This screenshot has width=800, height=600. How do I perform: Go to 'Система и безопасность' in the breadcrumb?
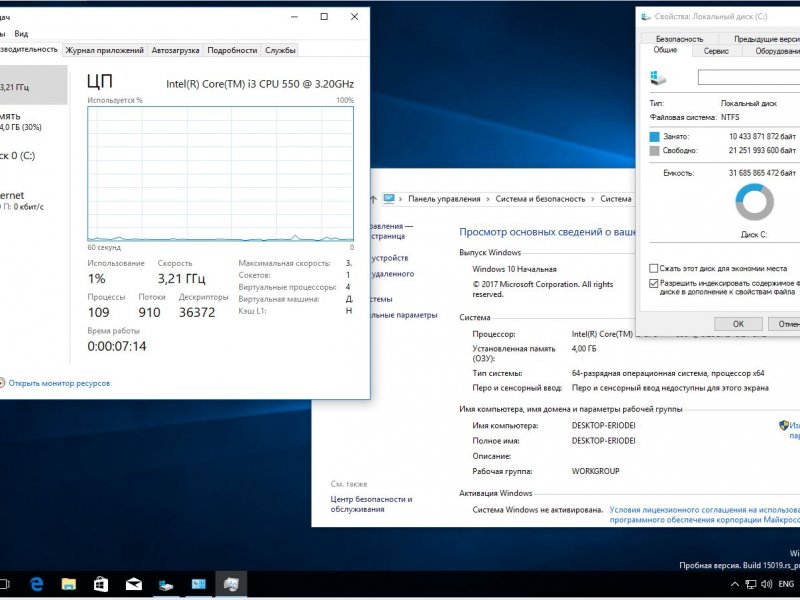point(540,199)
